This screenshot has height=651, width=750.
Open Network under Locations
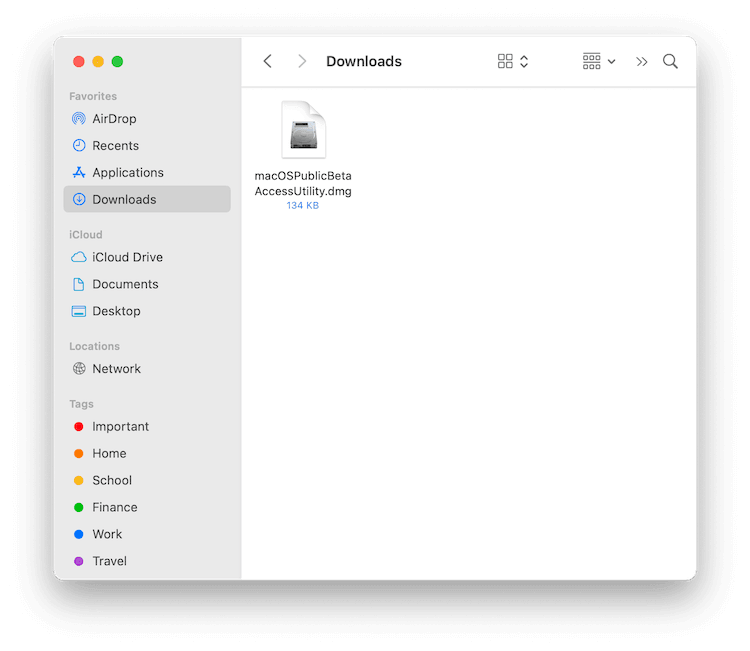116,369
